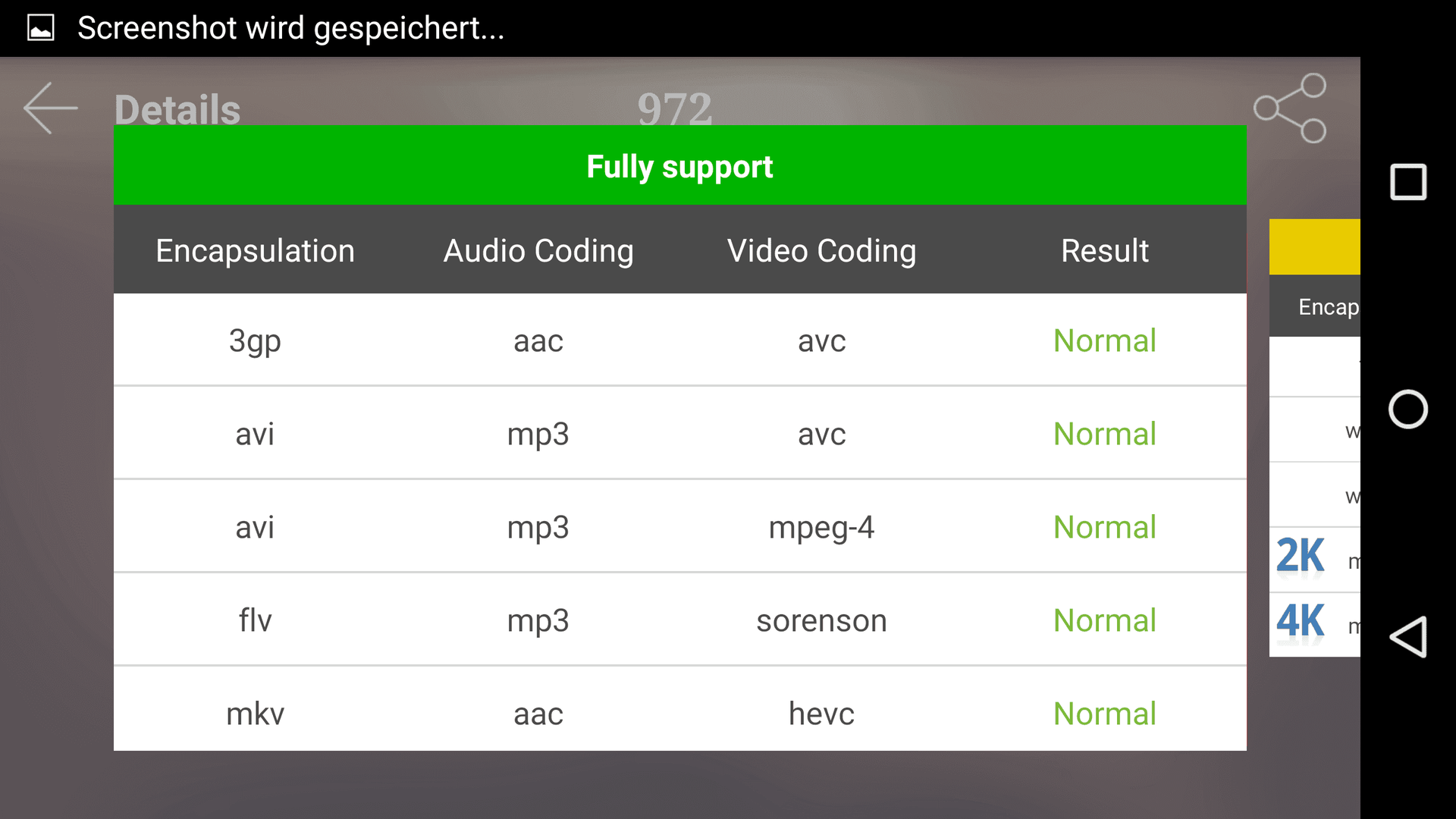Select the Fully support green header
The height and width of the screenshot is (819, 1456).
pyautogui.click(x=680, y=165)
